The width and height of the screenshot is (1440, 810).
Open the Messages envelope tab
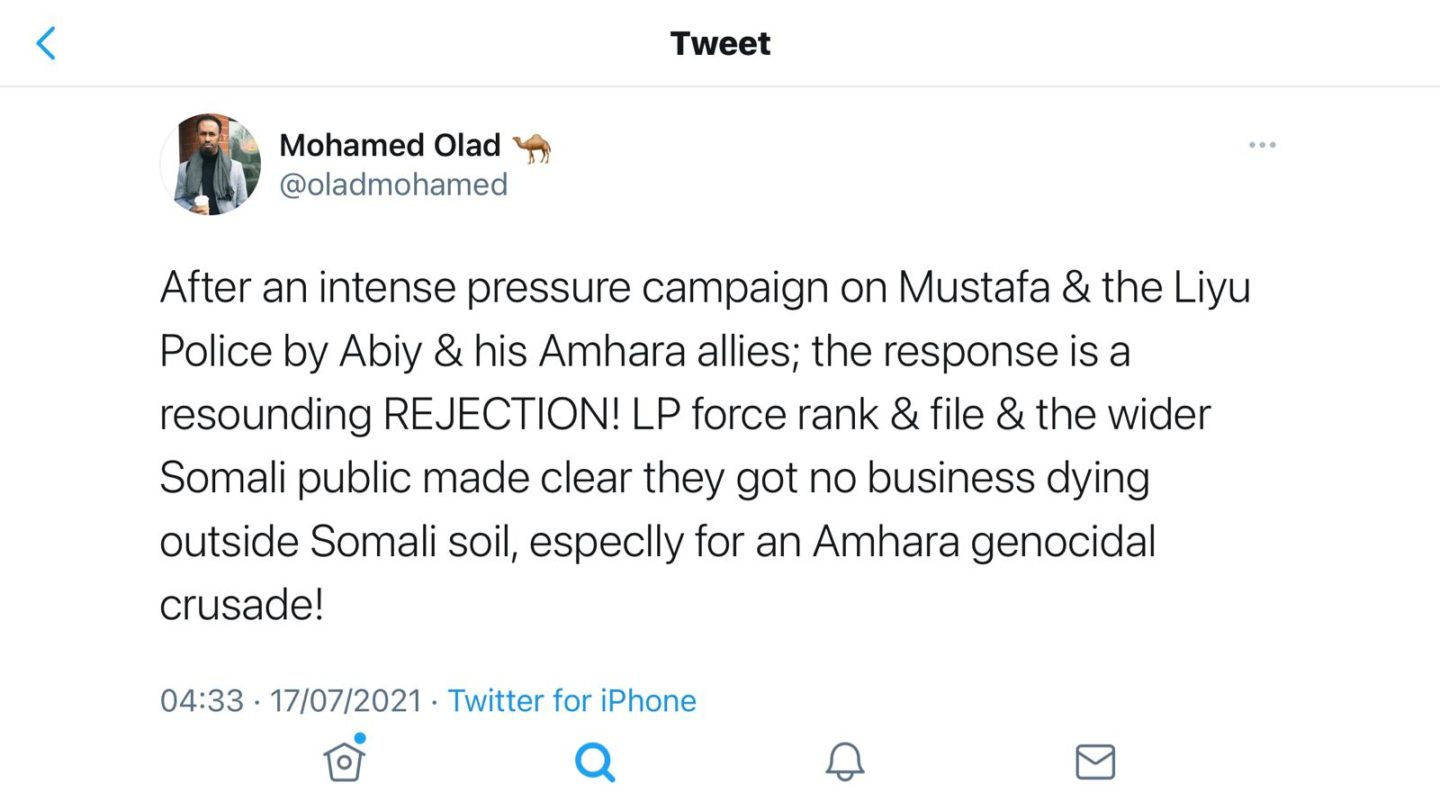point(1095,763)
